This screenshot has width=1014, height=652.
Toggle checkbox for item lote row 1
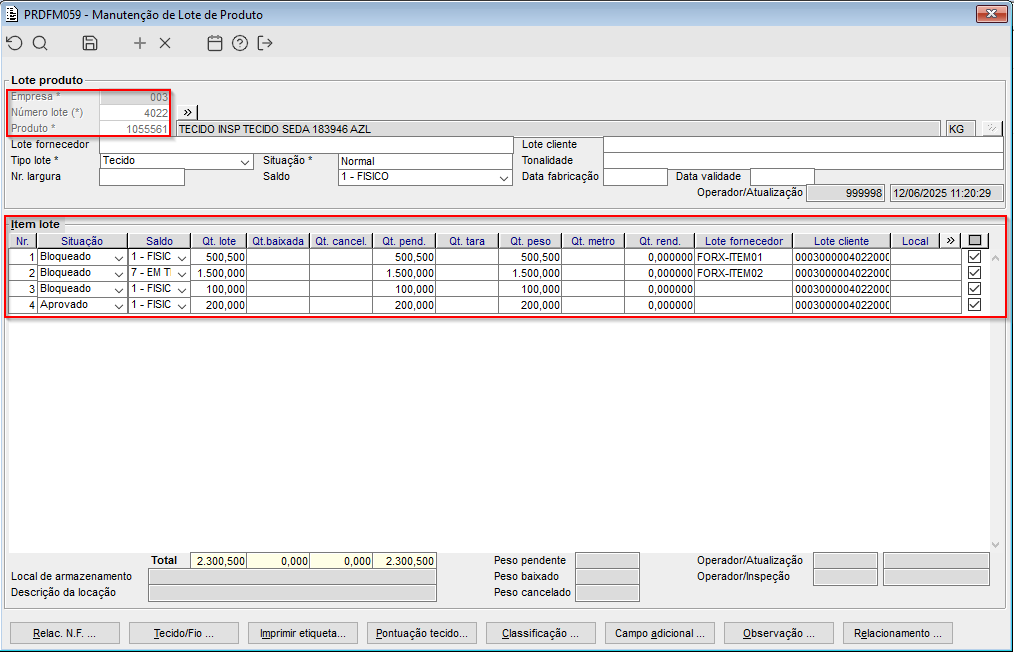coord(974,257)
